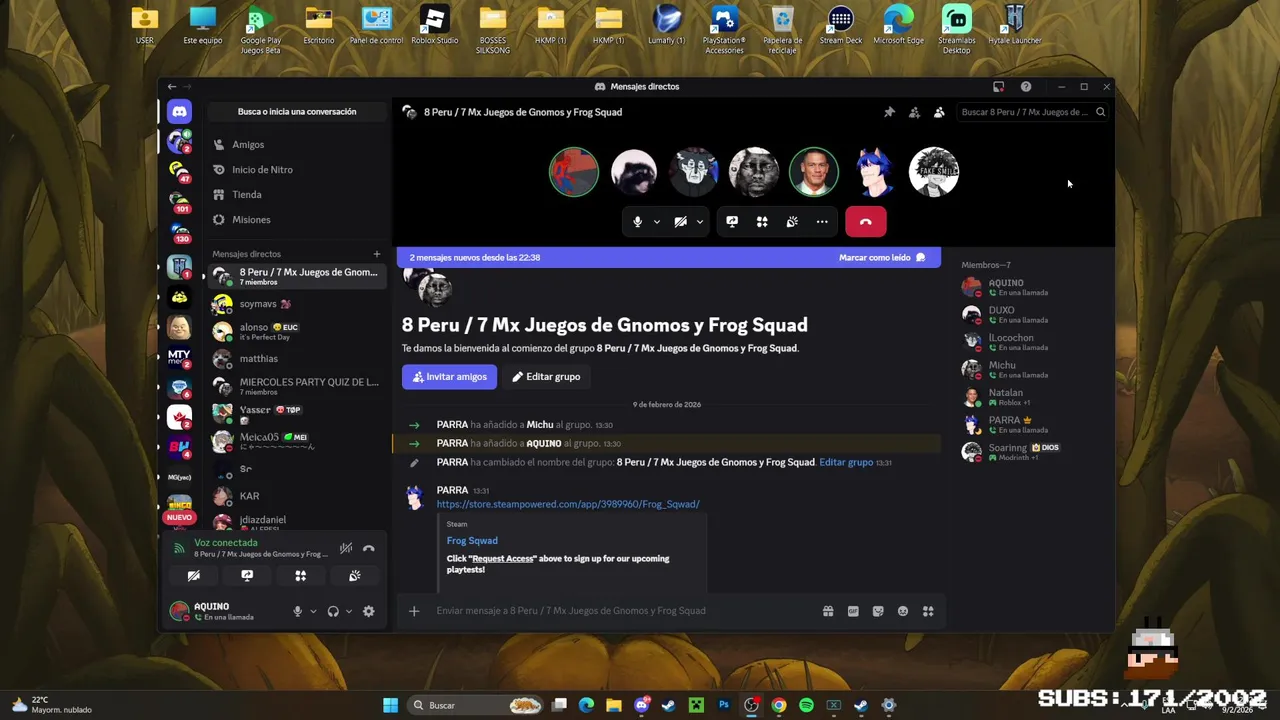Open activities button in voice connected panel

click(300, 576)
